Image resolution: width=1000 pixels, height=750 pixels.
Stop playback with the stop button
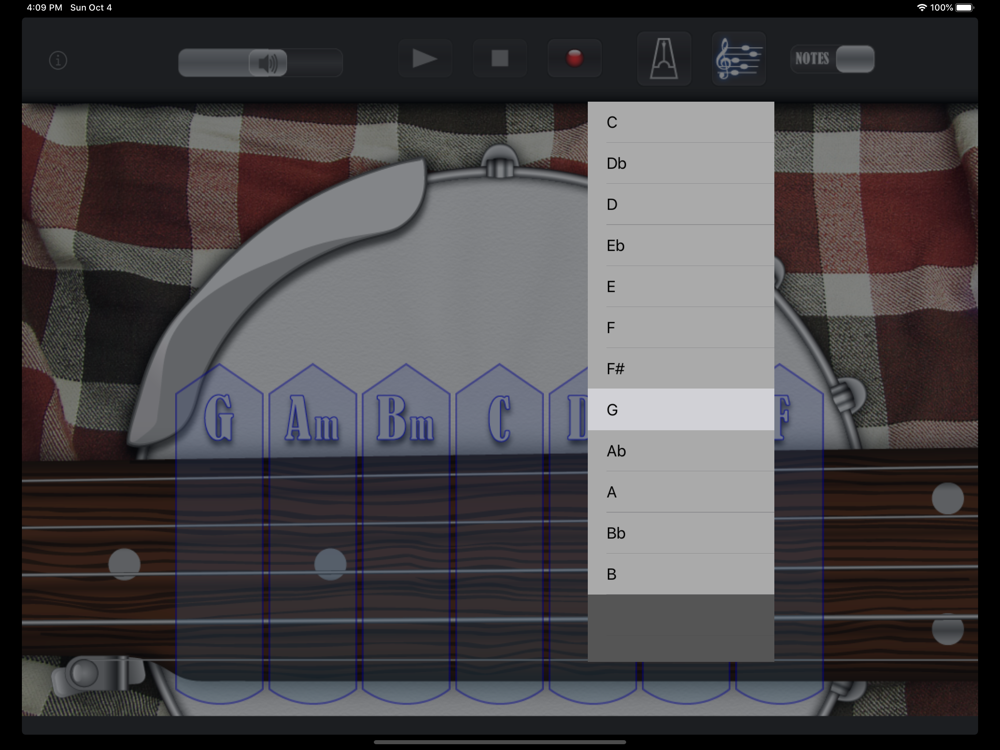pos(500,59)
